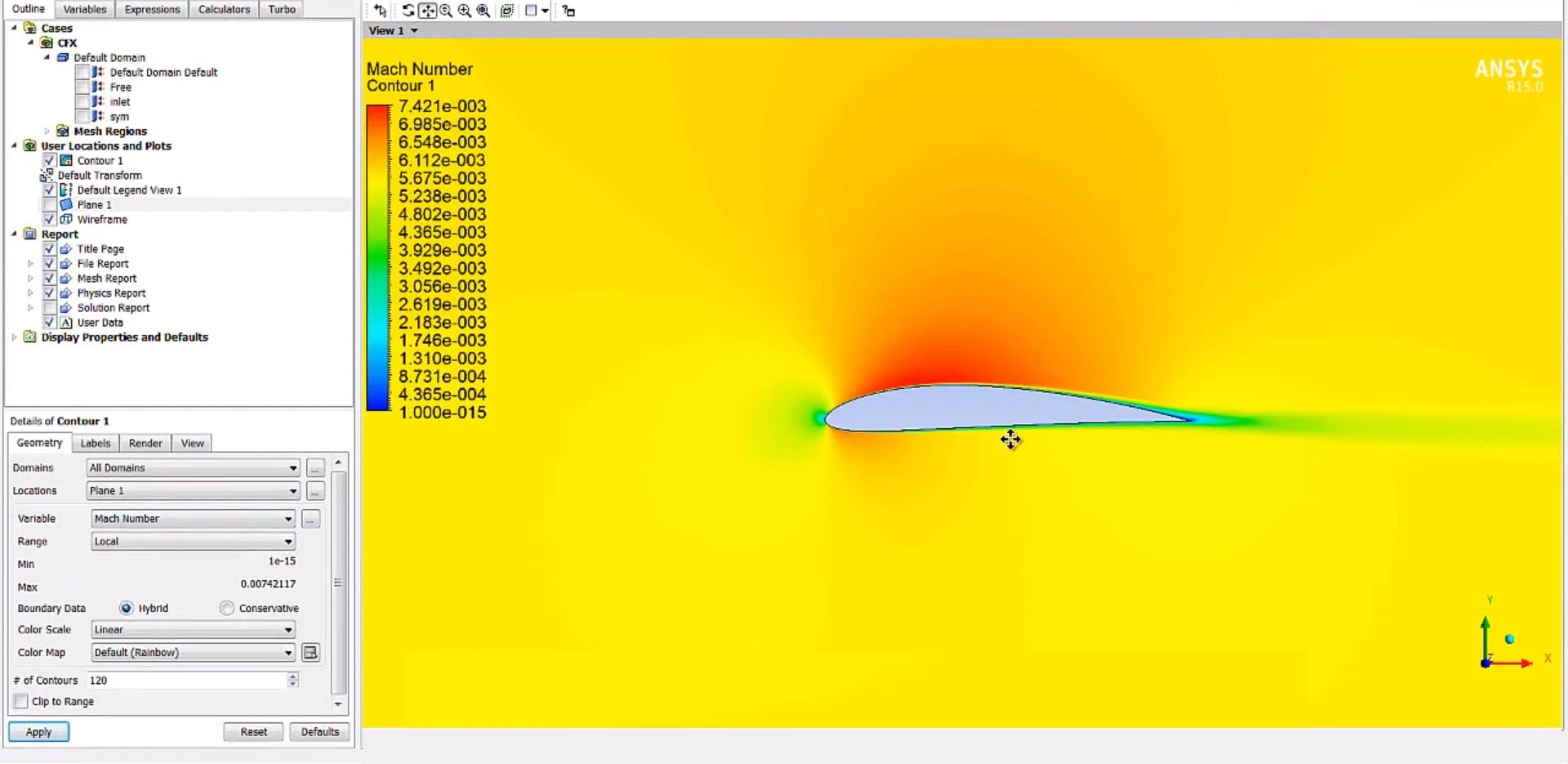Activate the Rotate view tool

(408, 11)
